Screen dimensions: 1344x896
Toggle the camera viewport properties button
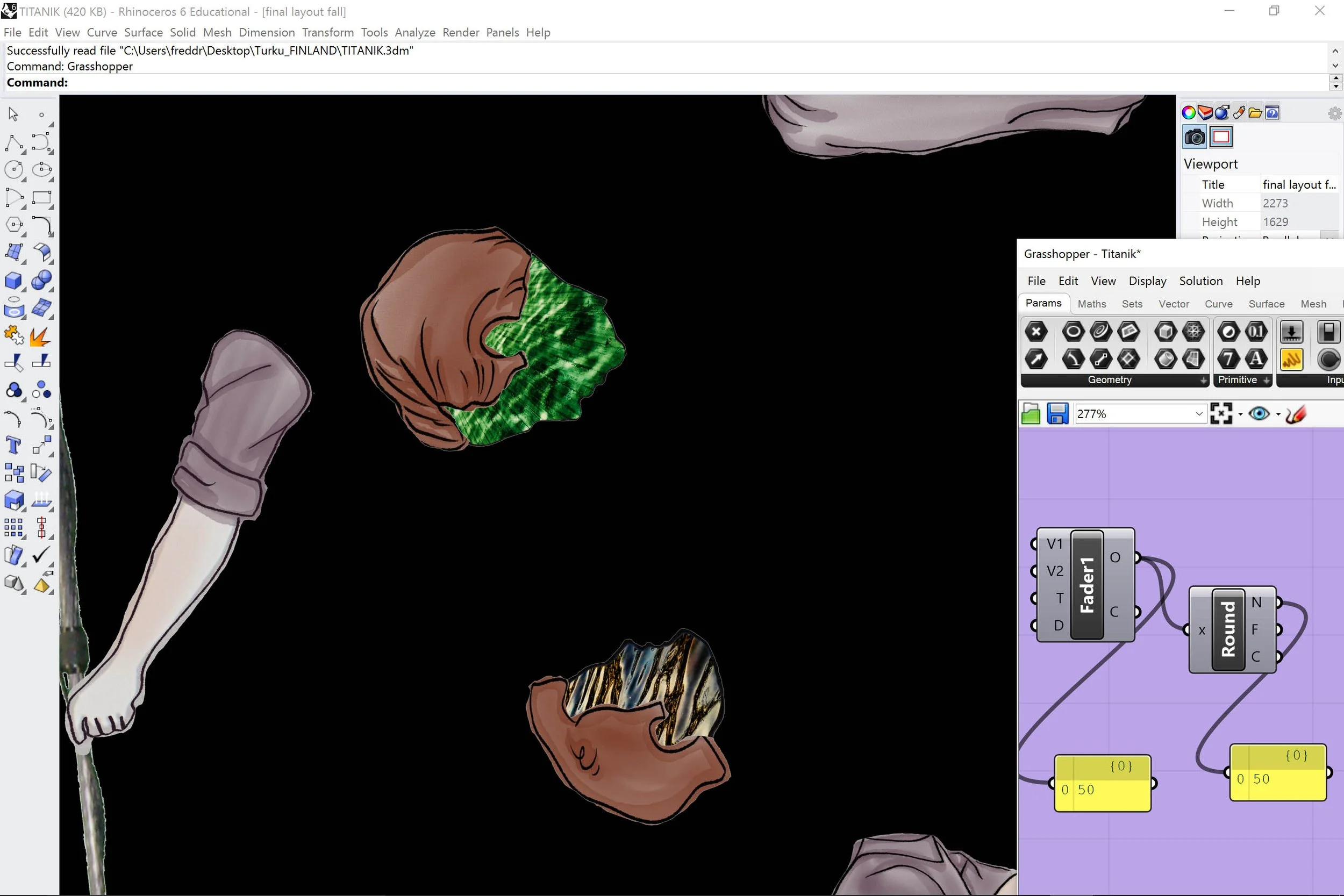tap(1195, 137)
